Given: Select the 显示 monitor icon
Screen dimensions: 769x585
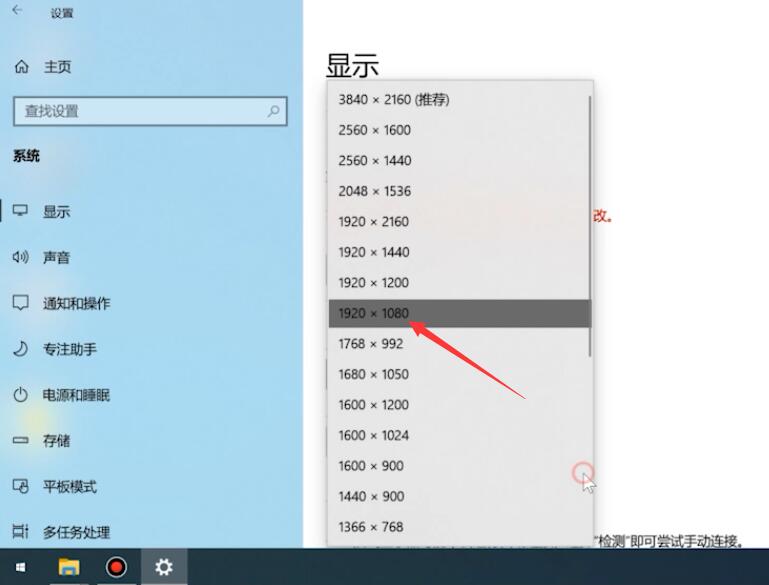Looking at the screenshot, I should click(20, 211).
